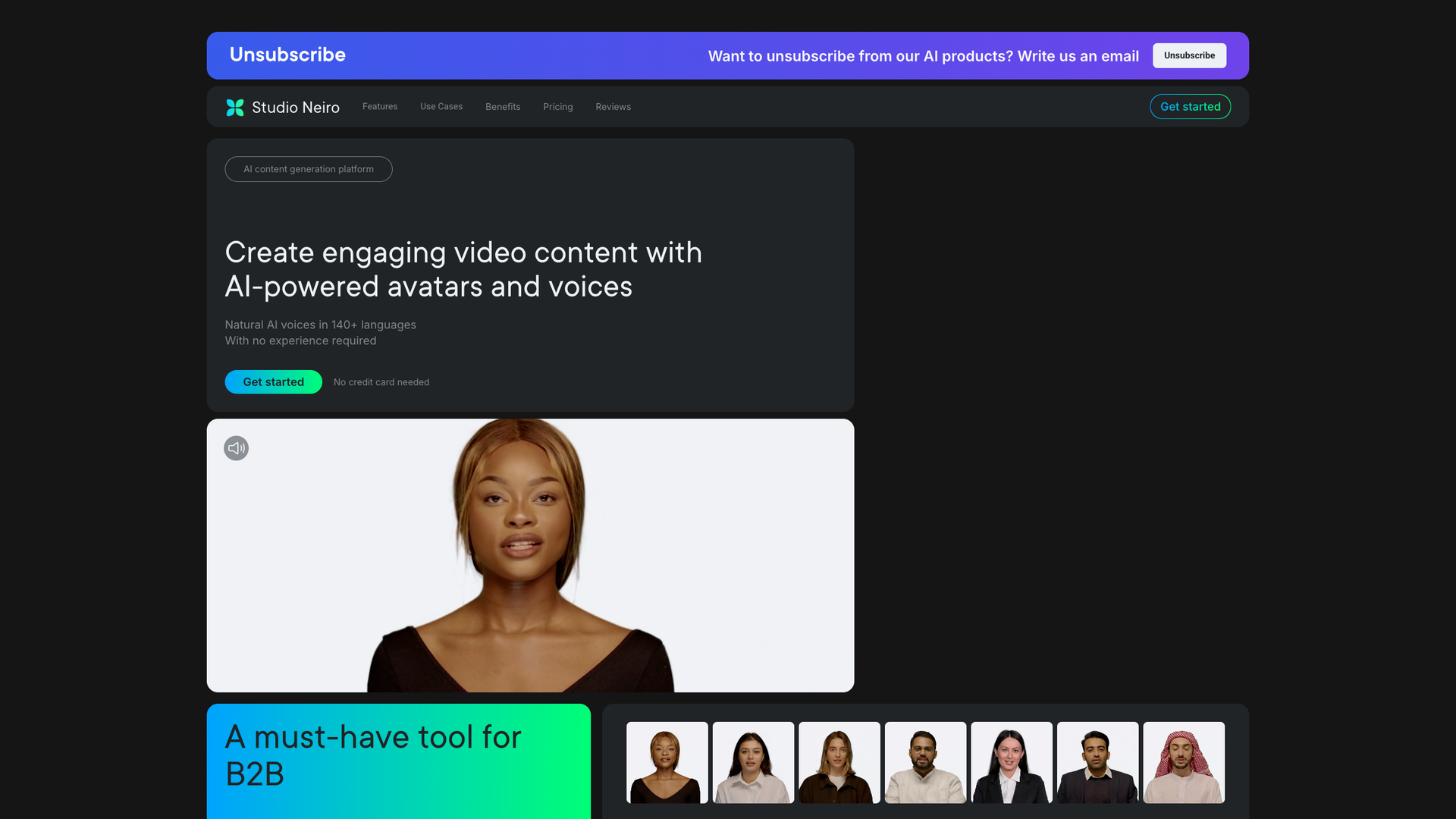Click the Unsubscribe button in purple banner
This screenshot has width=1456, height=819.
(1189, 55)
